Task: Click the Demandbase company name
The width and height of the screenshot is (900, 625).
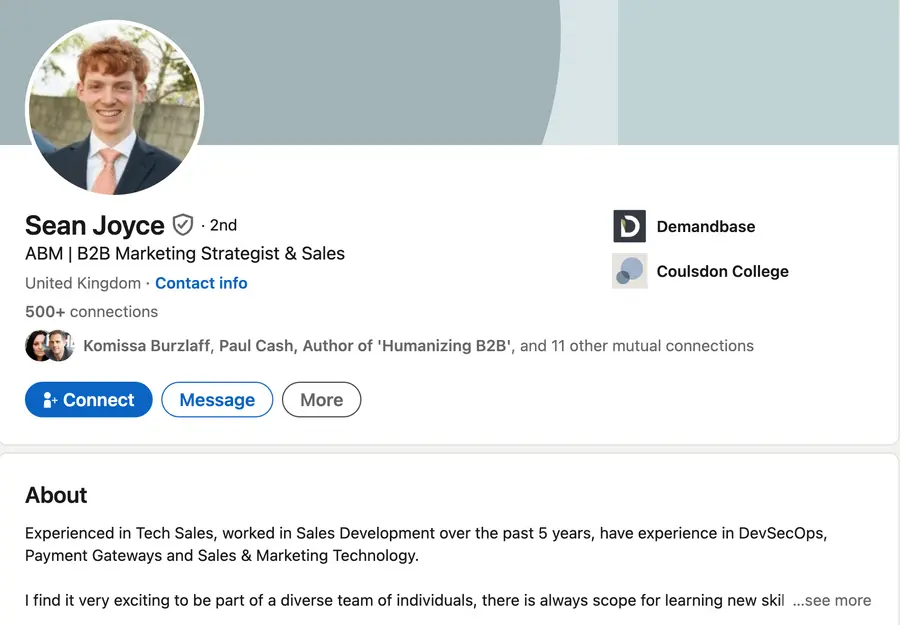Action: pos(705,226)
